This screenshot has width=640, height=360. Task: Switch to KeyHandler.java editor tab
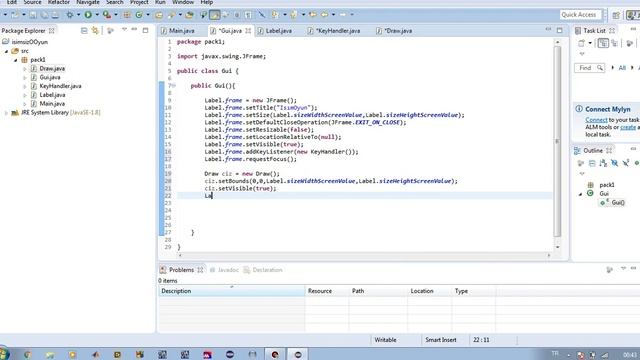(334, 31)
